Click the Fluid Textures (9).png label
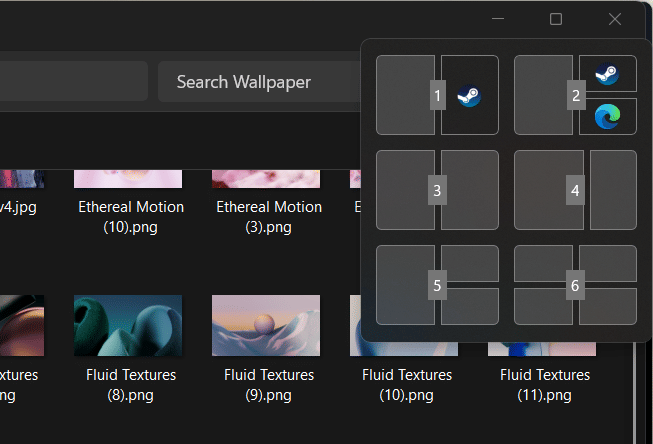The image size is (653, 444). (269, 385)
